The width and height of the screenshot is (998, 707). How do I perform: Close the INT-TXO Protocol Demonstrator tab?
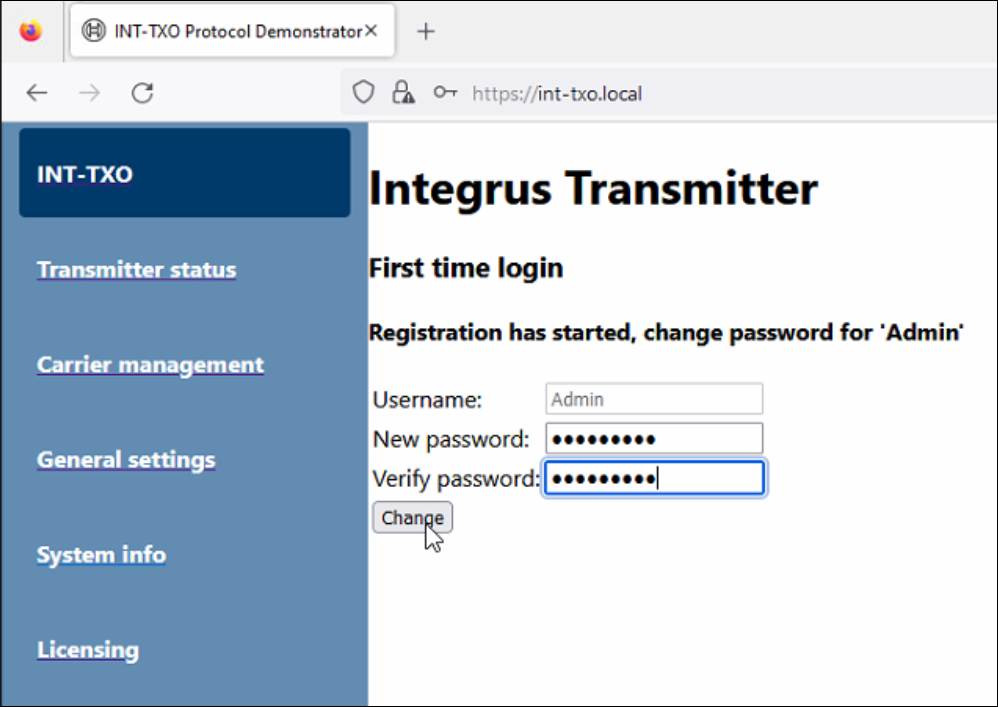(x=371, y=31)
